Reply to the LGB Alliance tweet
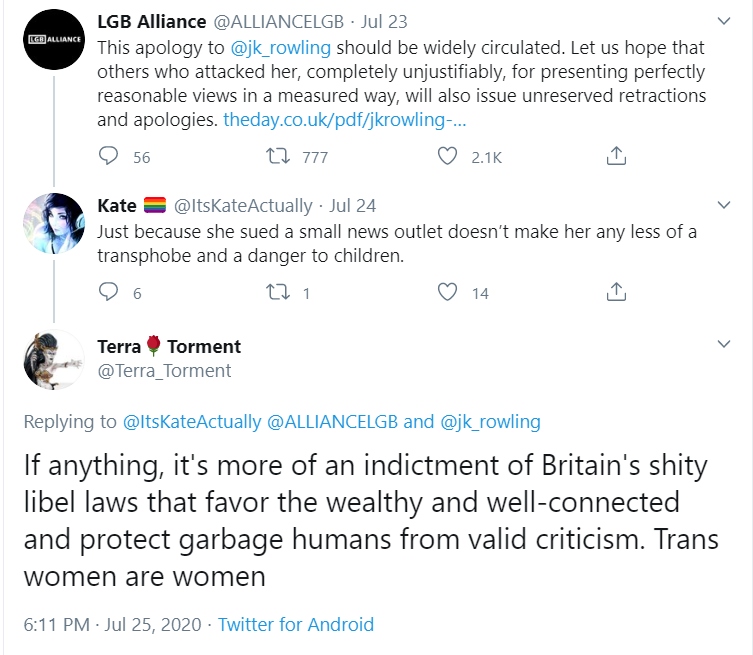 [108, 156]
